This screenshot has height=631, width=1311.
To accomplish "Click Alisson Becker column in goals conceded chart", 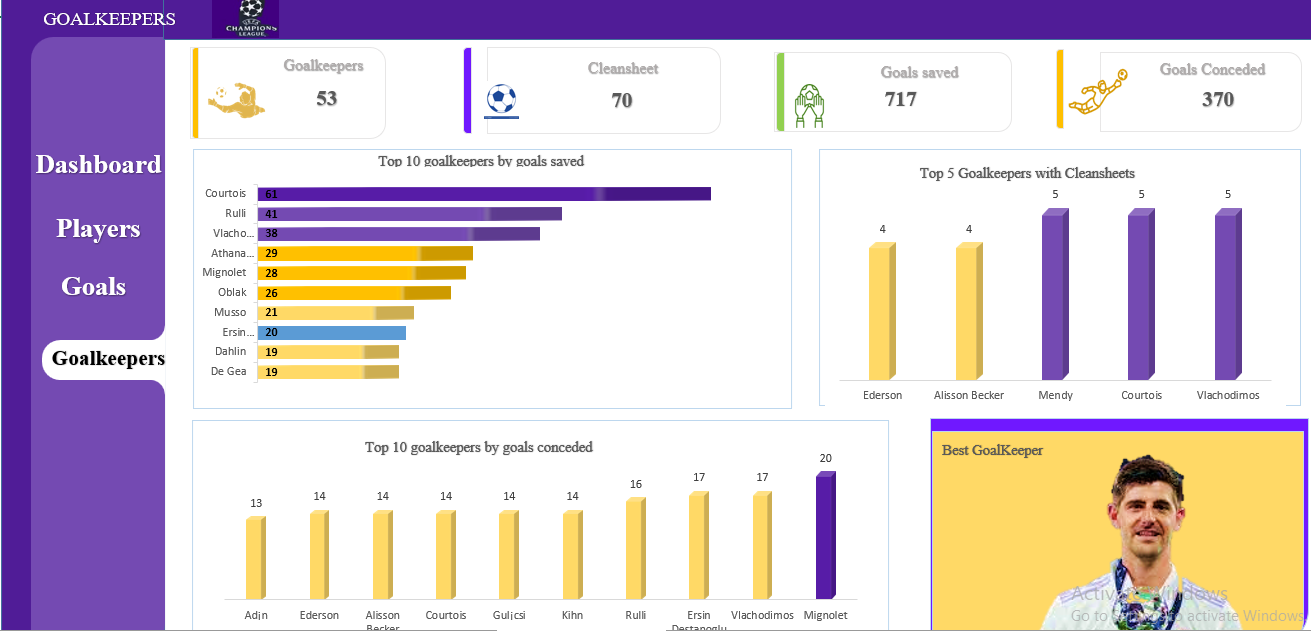I will [382, 555].
